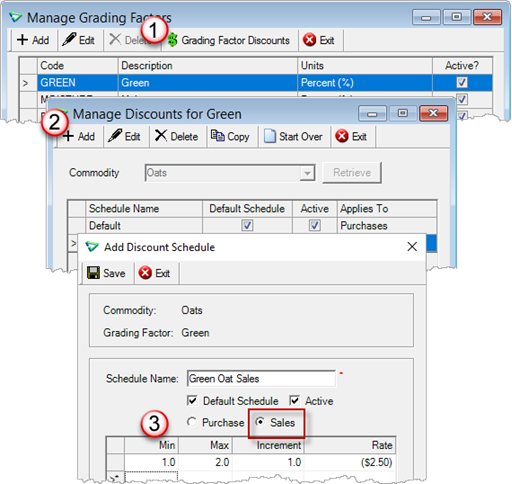Viewport: 512px width, 484px height.
Task: Close the Manage Discounts for Green window
Action: coord(433,114)
